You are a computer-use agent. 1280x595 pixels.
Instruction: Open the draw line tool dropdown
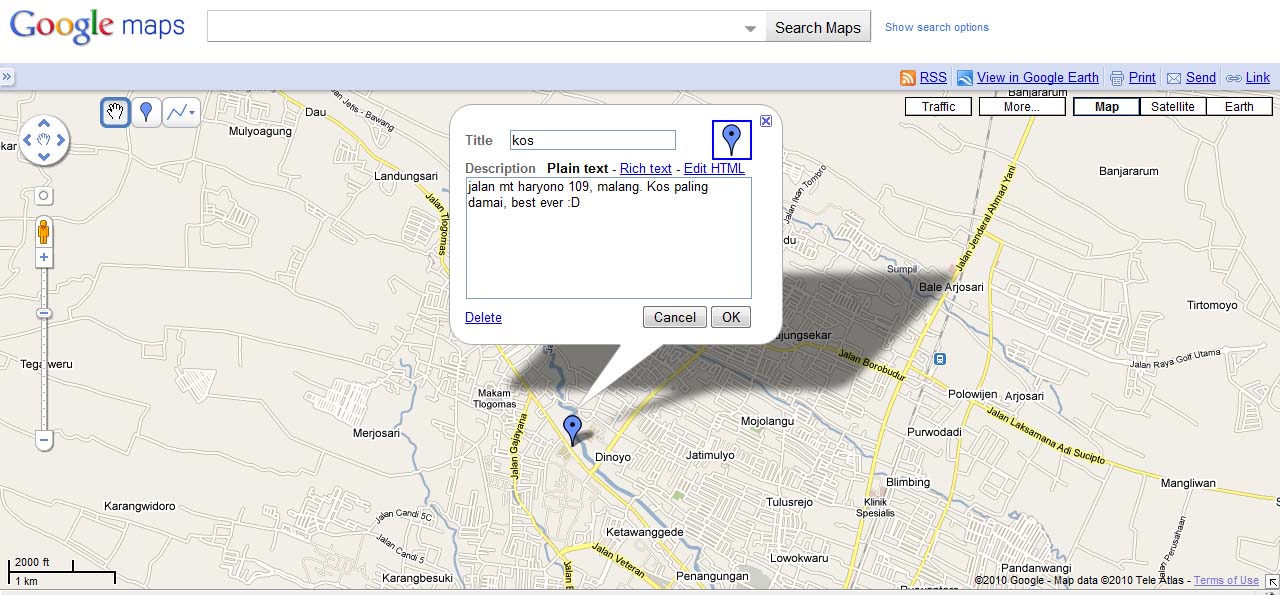click(181, 112)
